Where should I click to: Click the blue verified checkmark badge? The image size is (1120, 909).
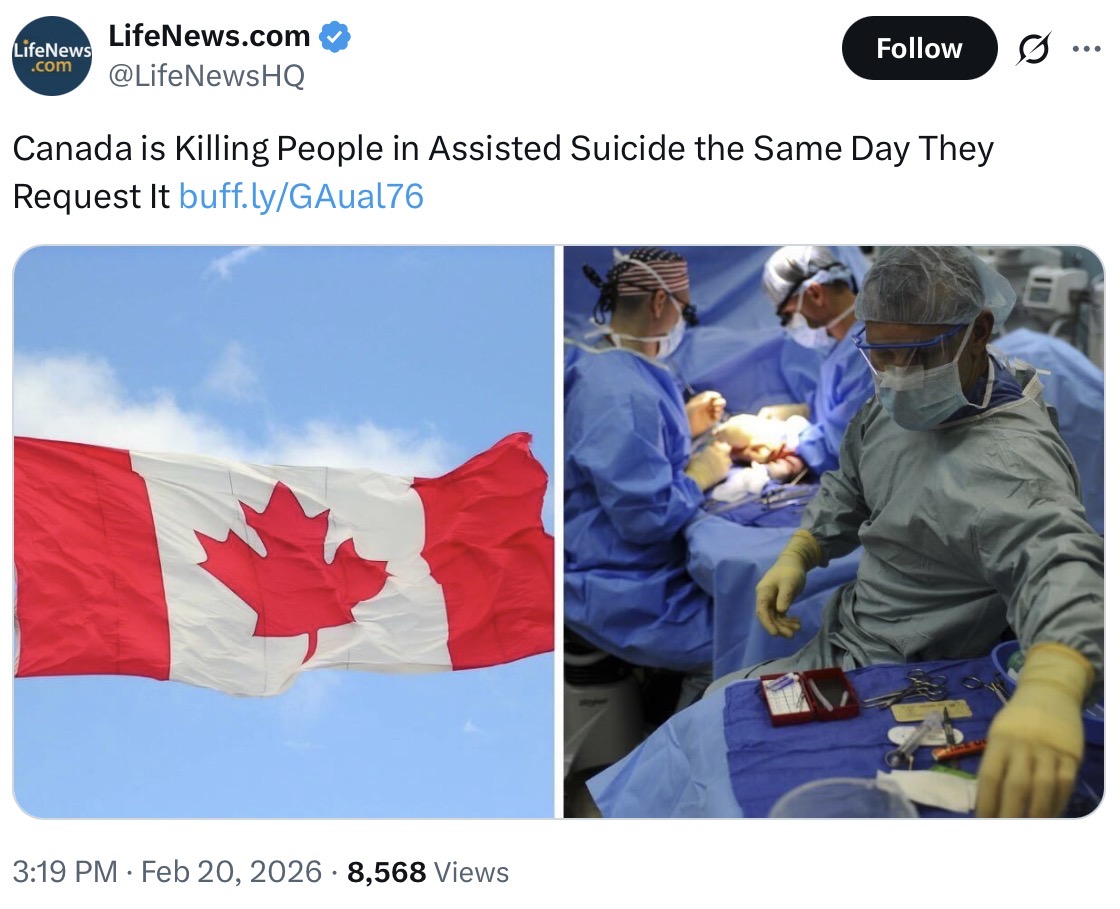coord(334,36)
